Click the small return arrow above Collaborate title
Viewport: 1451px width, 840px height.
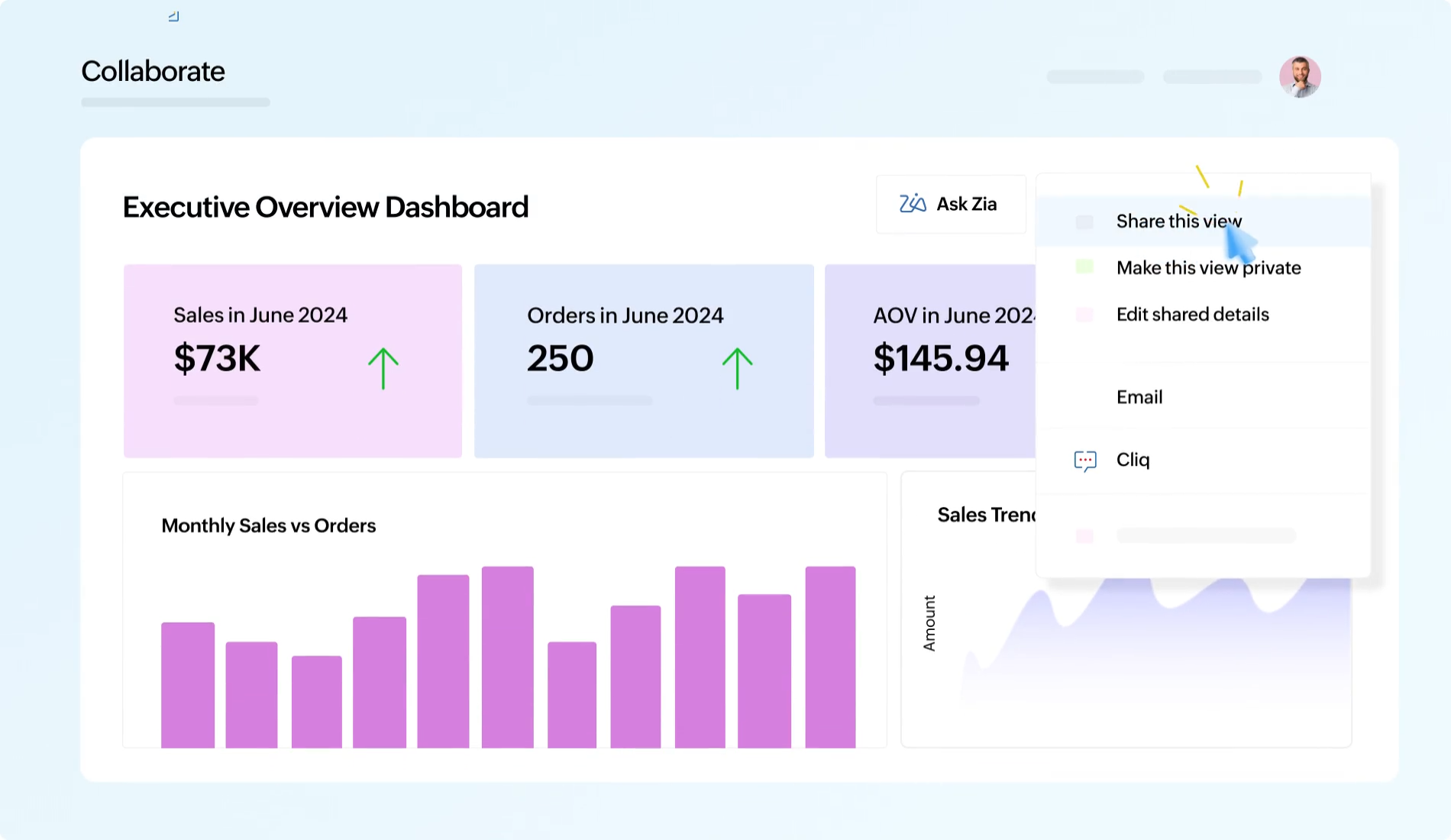(173, 15)
